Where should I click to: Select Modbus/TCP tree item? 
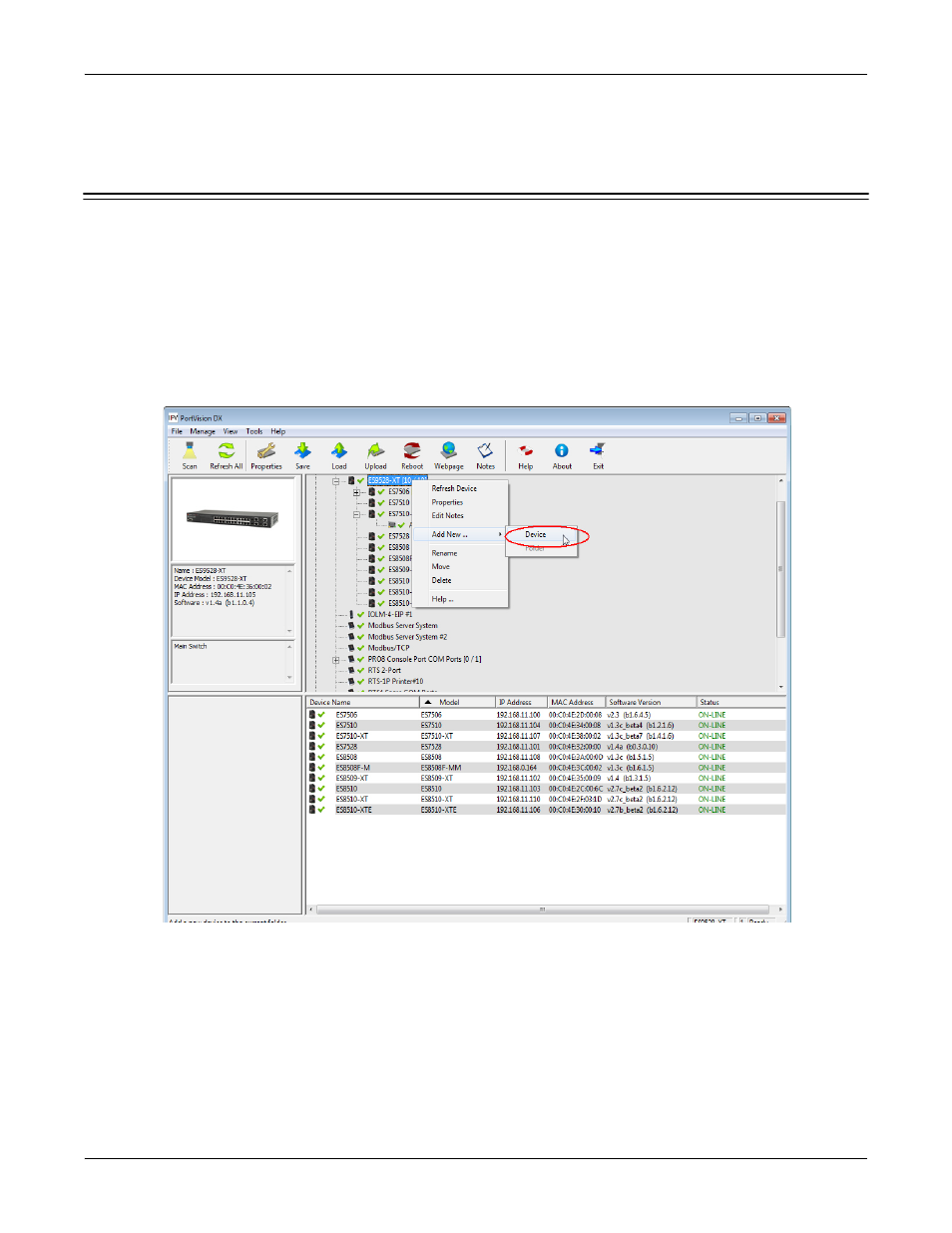tap(388, 647)
